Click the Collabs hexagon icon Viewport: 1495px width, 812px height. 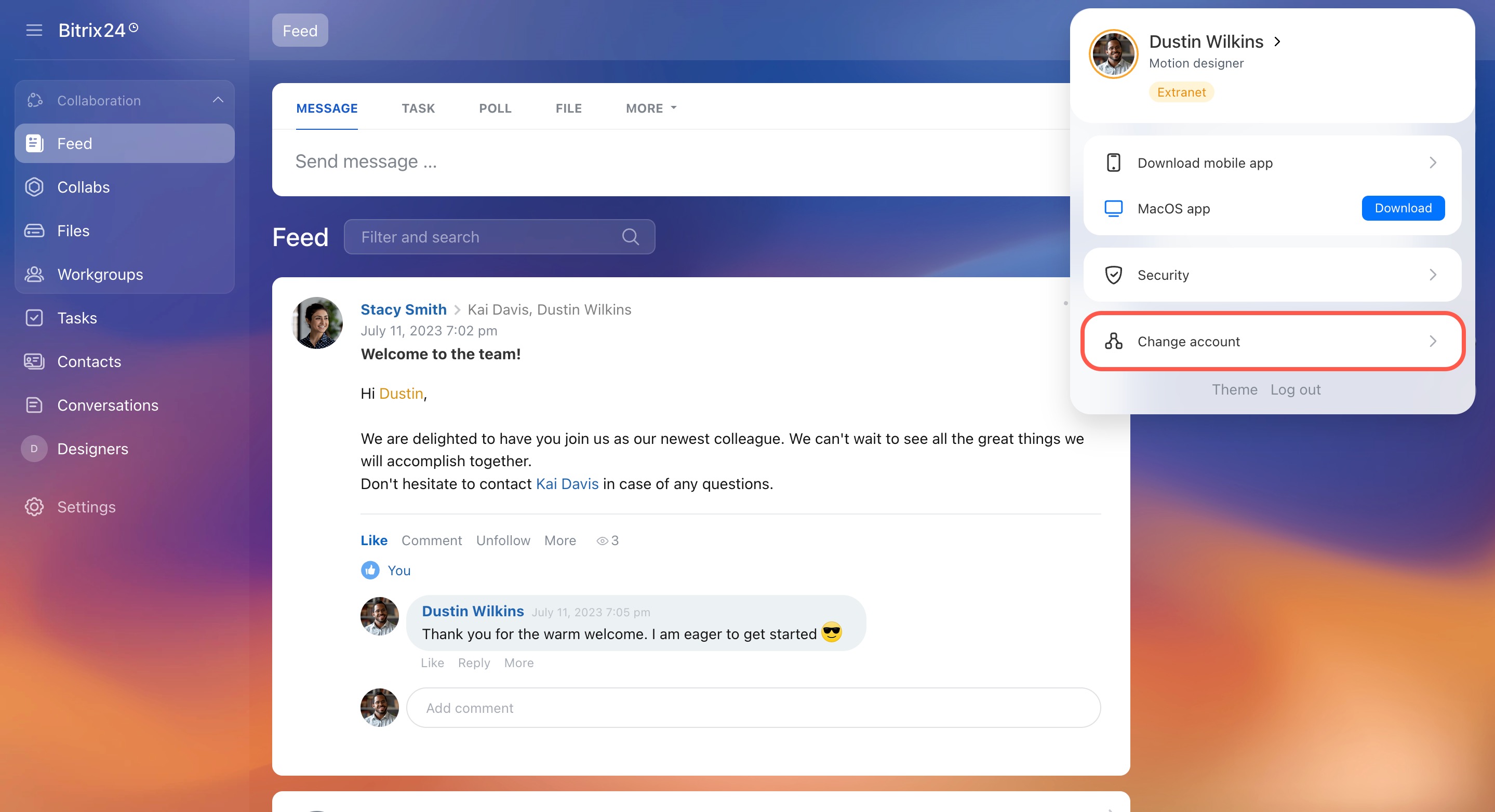click(x=34, y=187)
